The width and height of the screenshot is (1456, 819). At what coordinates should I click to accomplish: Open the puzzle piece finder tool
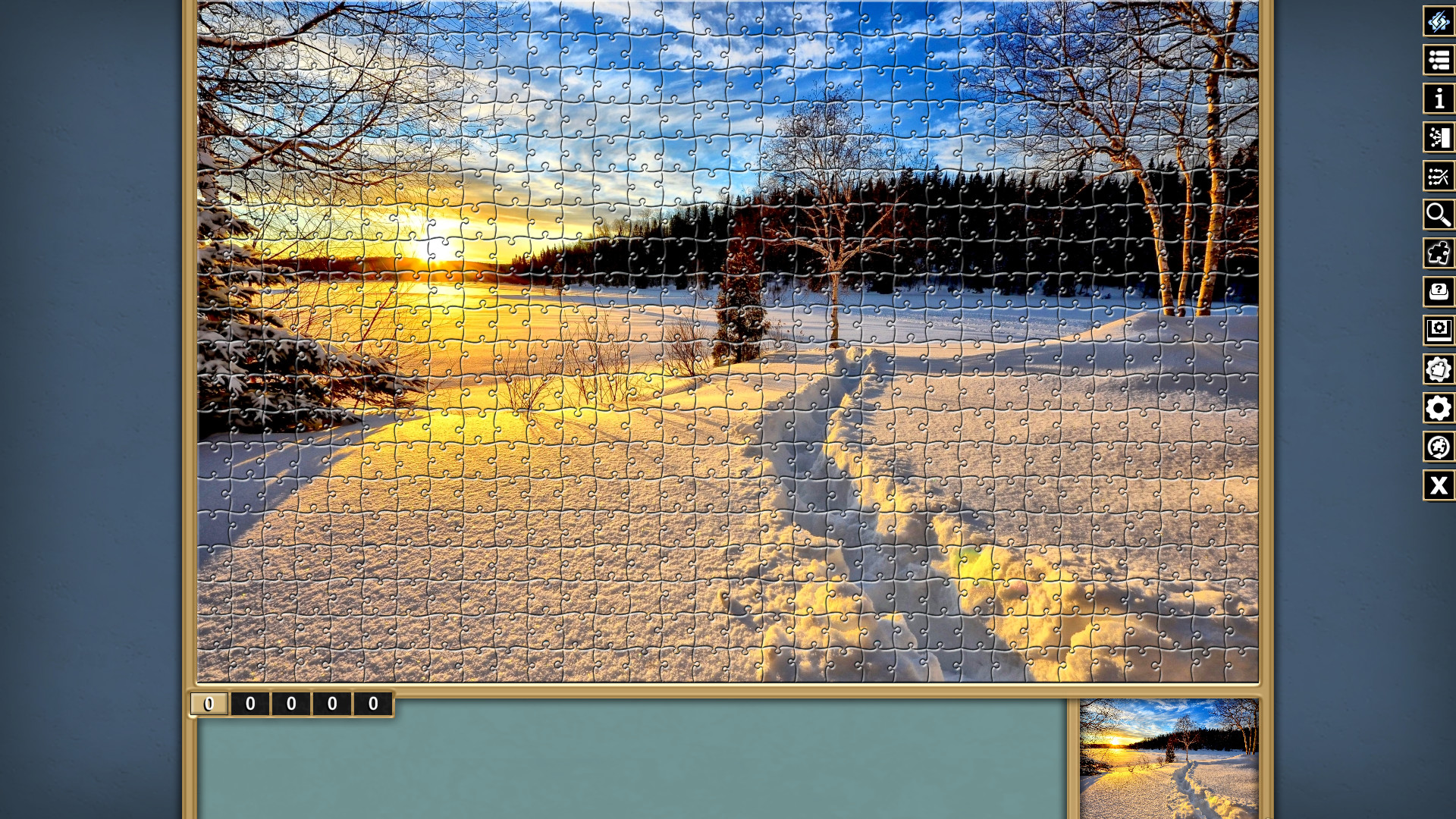tap(1438, 253)
